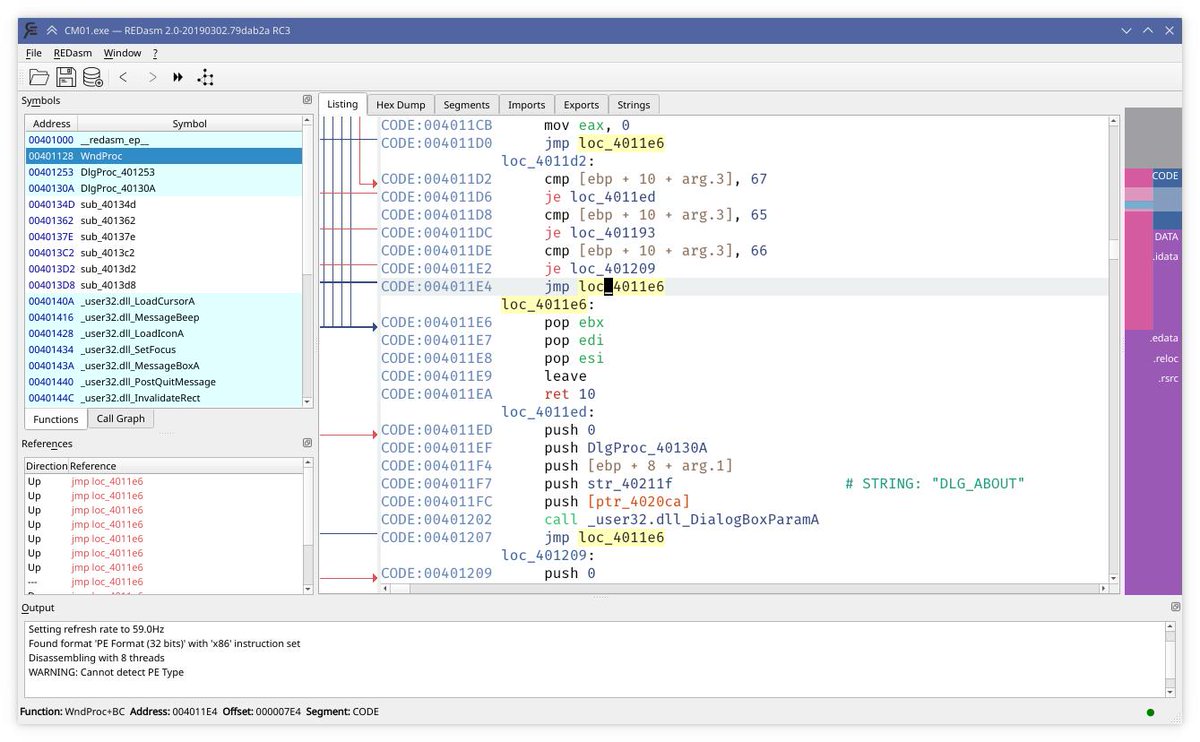Image resolution: width=1200 pixels, height=742 pixels.
Task: Open the File menu
Action: (x=34, y=53)
